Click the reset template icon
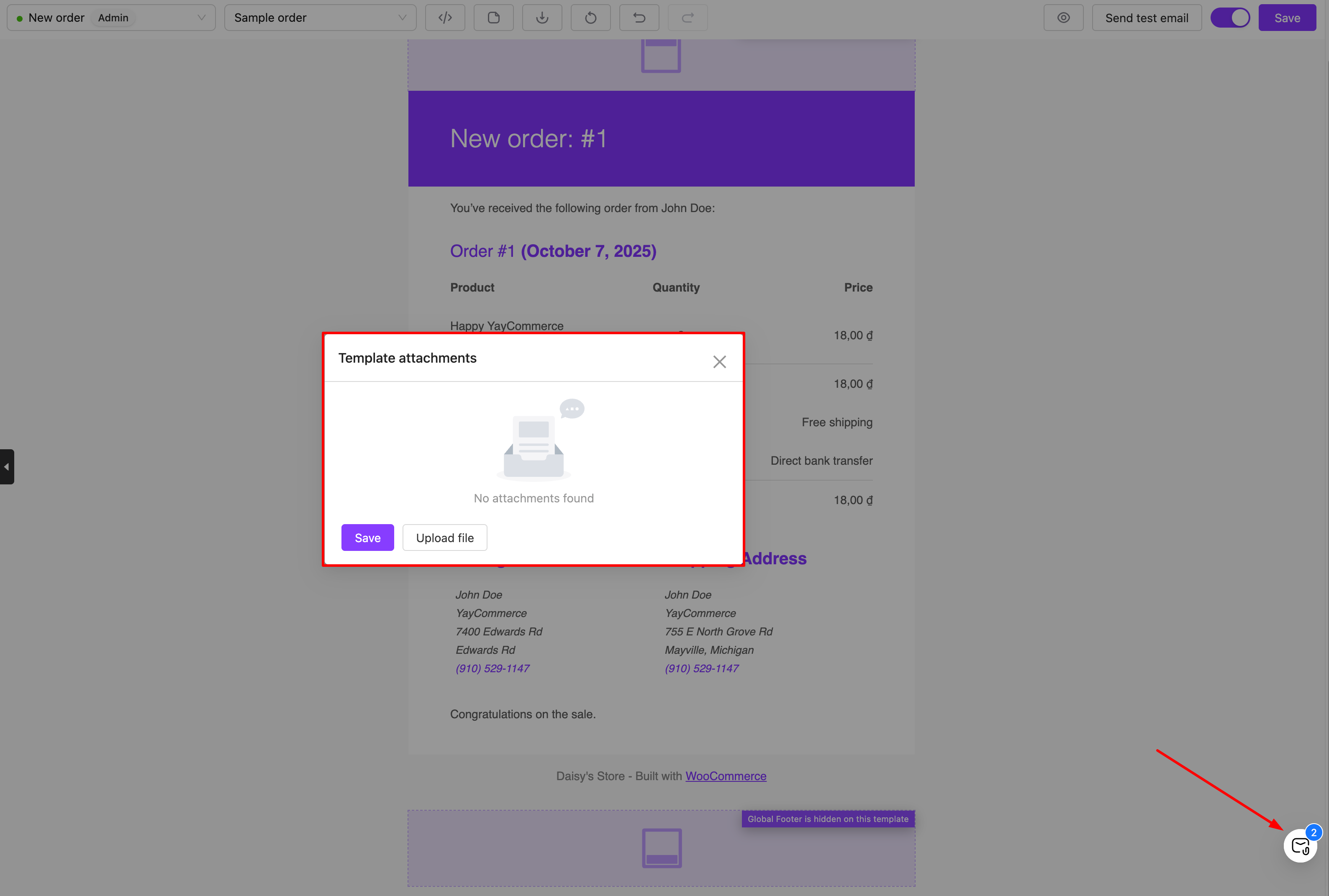This screenshot has width=1329, height=896. [590, 18]
